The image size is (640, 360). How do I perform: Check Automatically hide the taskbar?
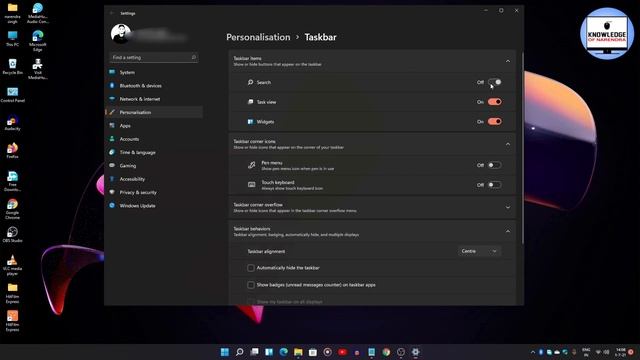point(251,268)
